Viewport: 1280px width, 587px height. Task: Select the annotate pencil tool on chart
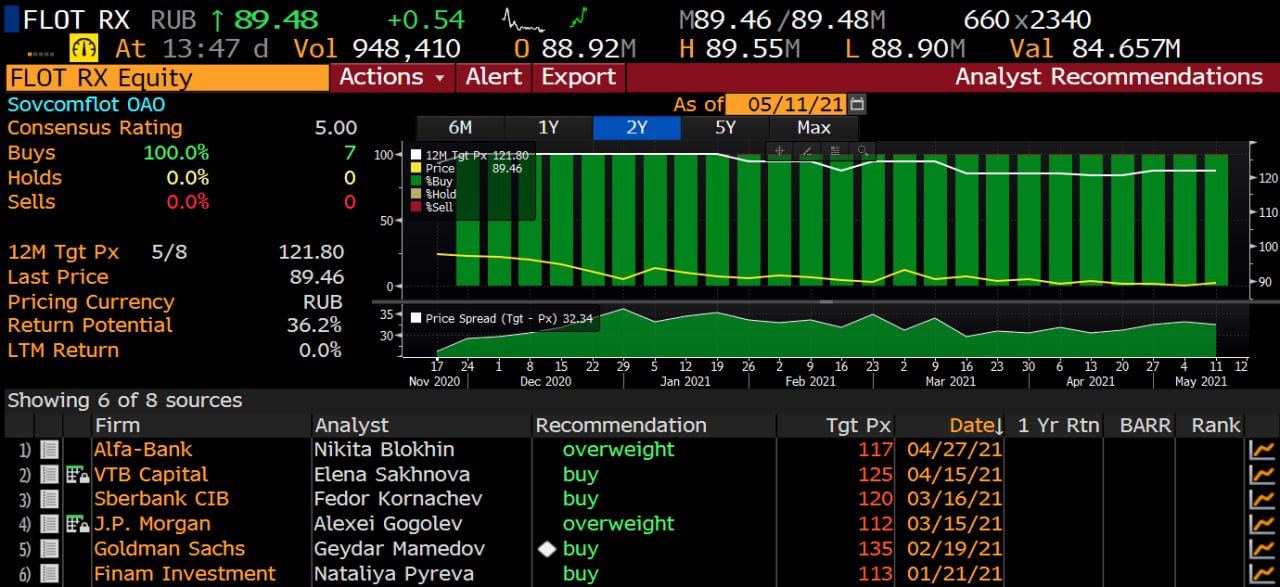806,151
